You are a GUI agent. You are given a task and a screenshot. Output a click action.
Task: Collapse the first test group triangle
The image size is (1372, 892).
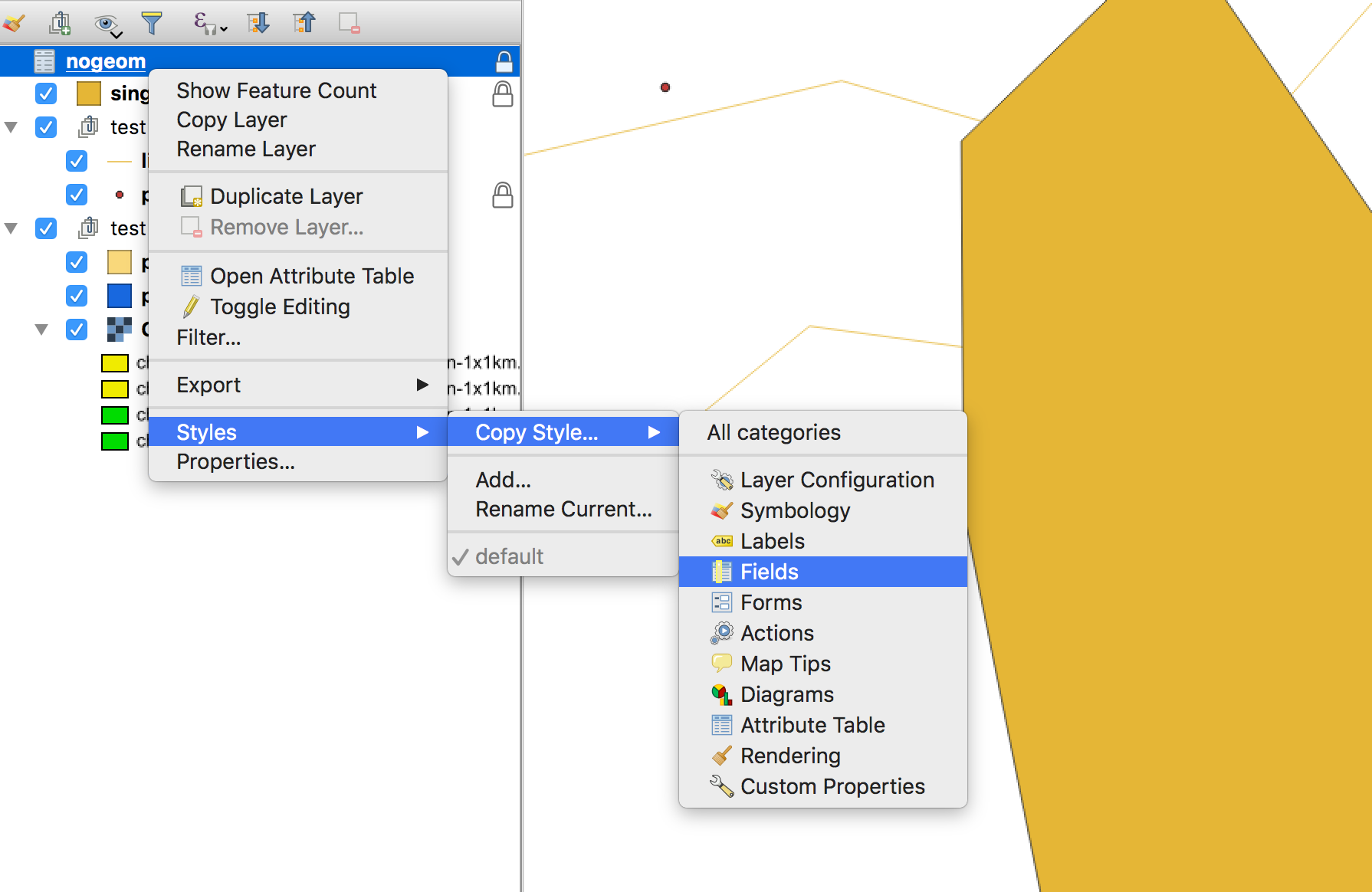11,127
